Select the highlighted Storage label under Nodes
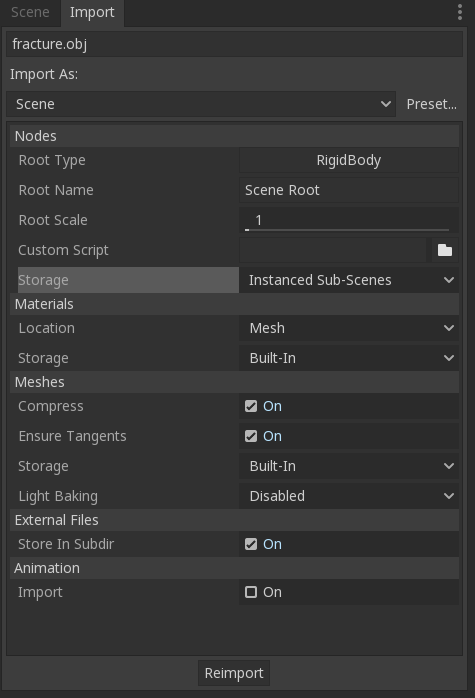The height and width of the screenshot is (698, 475). pos(128,280)
